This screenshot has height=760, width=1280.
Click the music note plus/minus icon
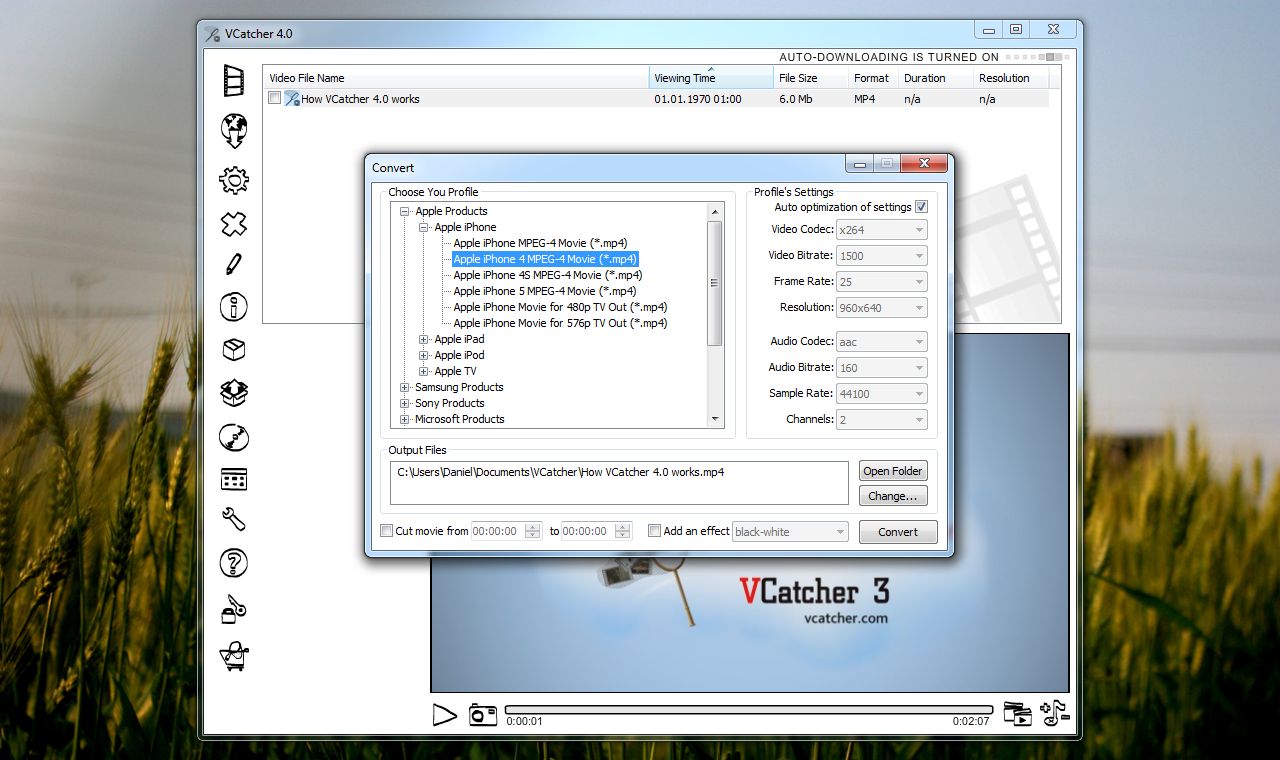coord(1055,713)
